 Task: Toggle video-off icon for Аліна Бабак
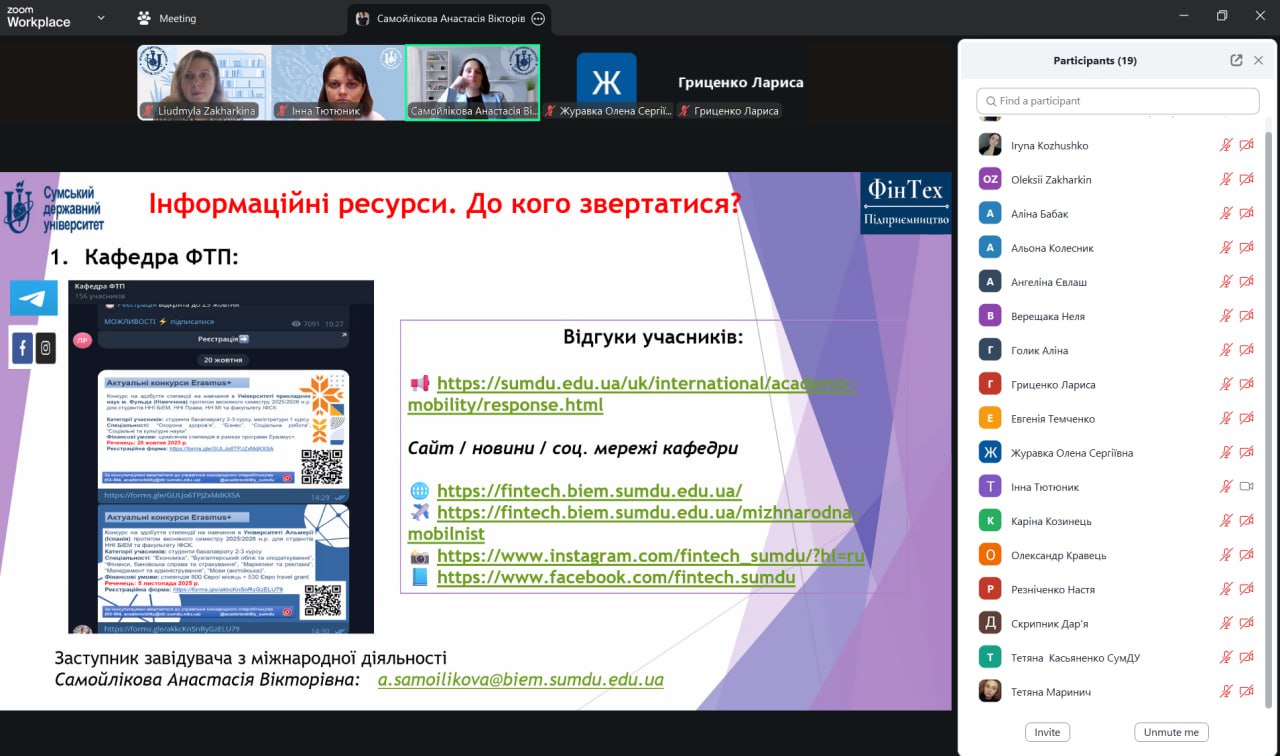click(1246, 214)
